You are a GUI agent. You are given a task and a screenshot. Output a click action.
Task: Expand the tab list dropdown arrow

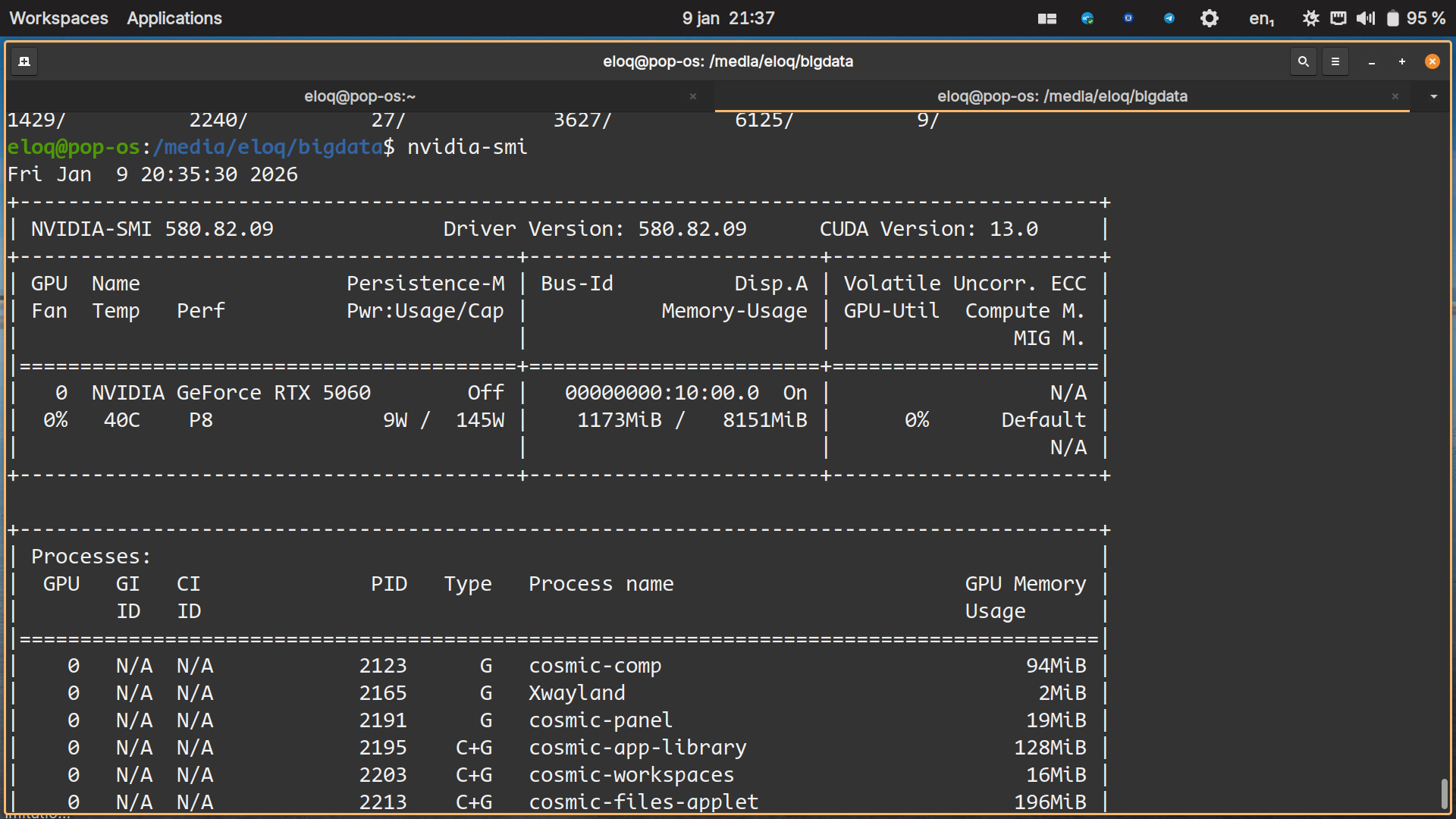tap(1433, 96)
